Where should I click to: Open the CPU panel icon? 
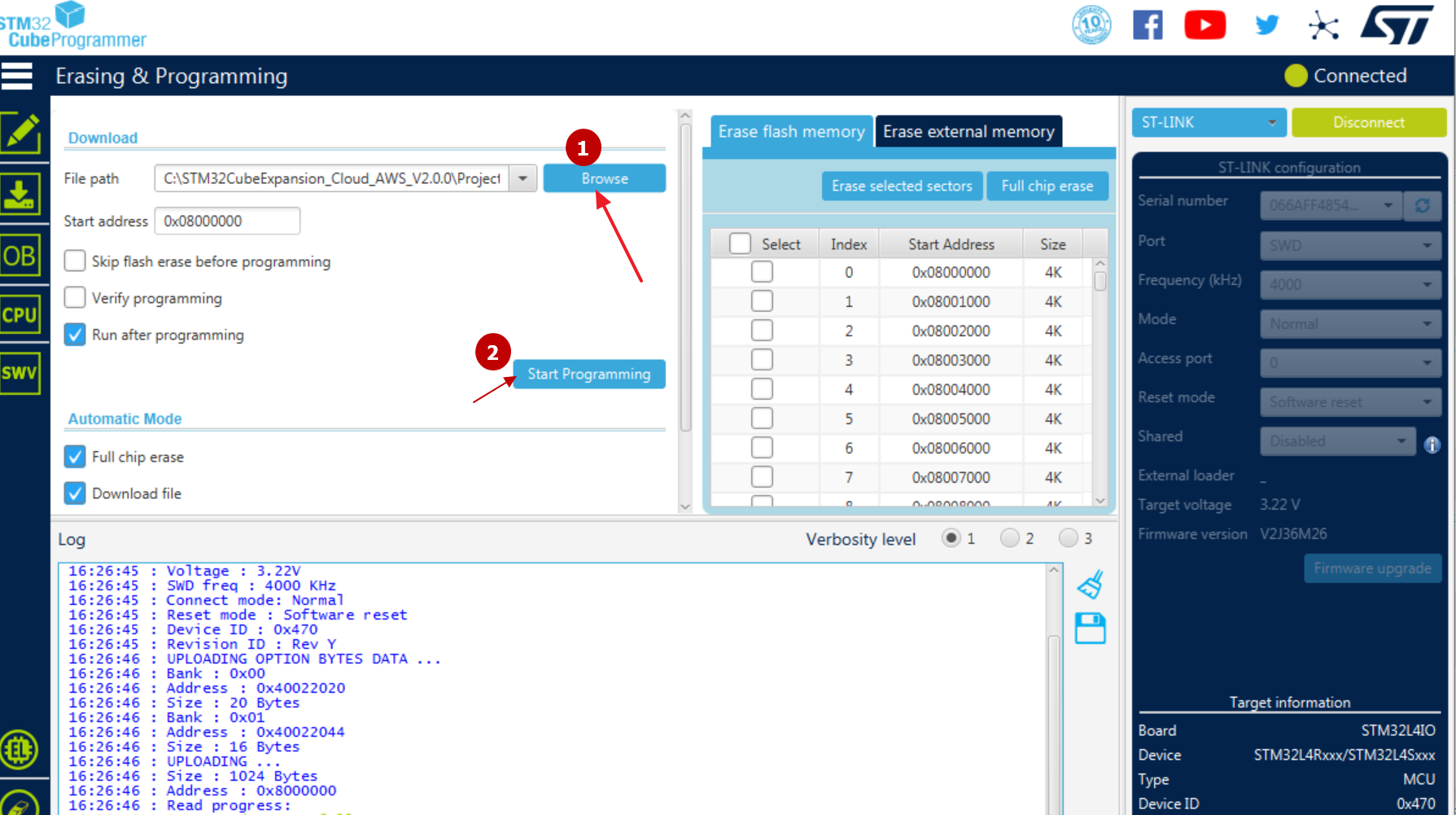(x=20, y=315)
